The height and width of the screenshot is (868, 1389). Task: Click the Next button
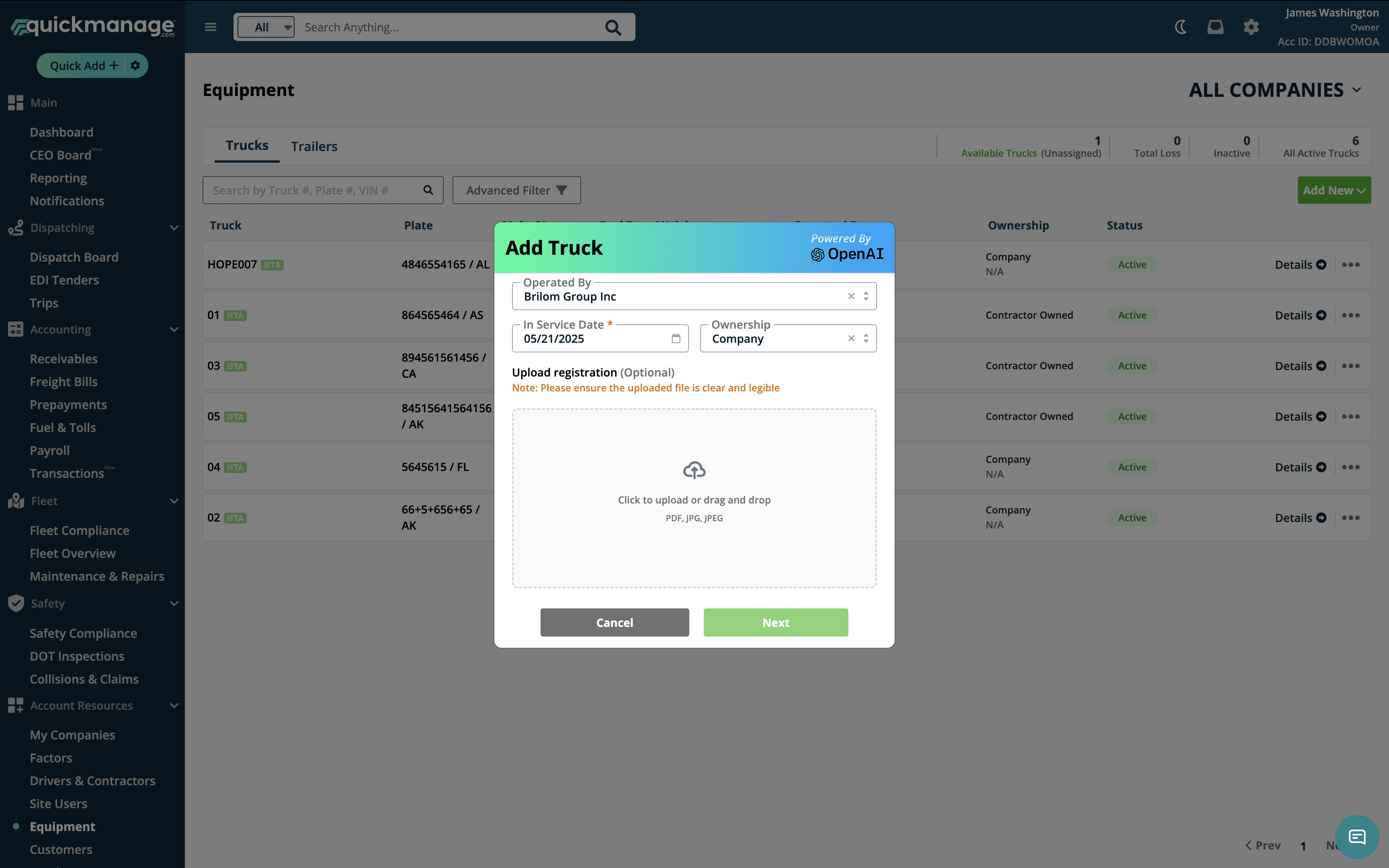775,622
